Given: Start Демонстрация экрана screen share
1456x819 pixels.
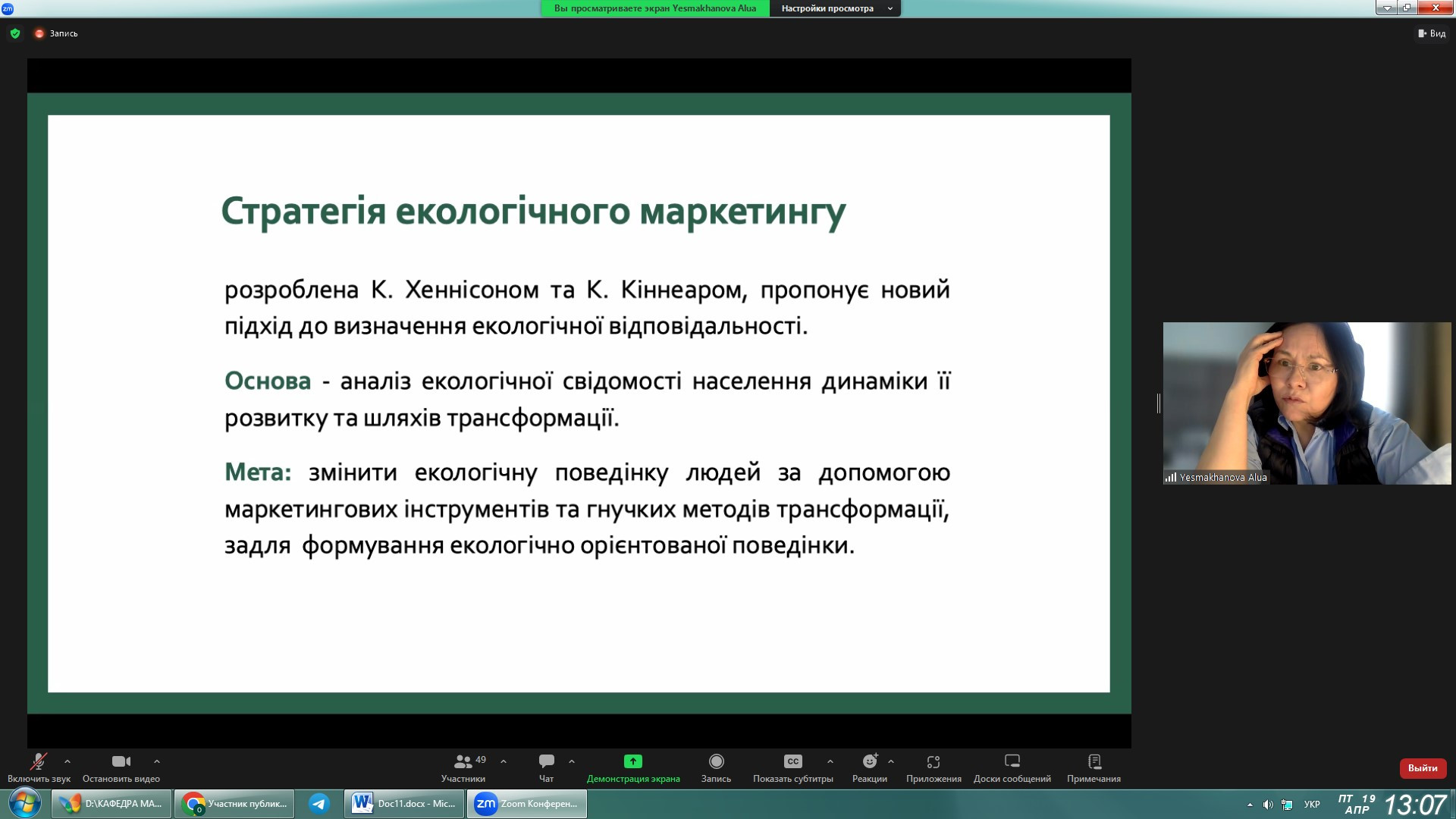Looking at the screenshot, I should click(633, 767).
